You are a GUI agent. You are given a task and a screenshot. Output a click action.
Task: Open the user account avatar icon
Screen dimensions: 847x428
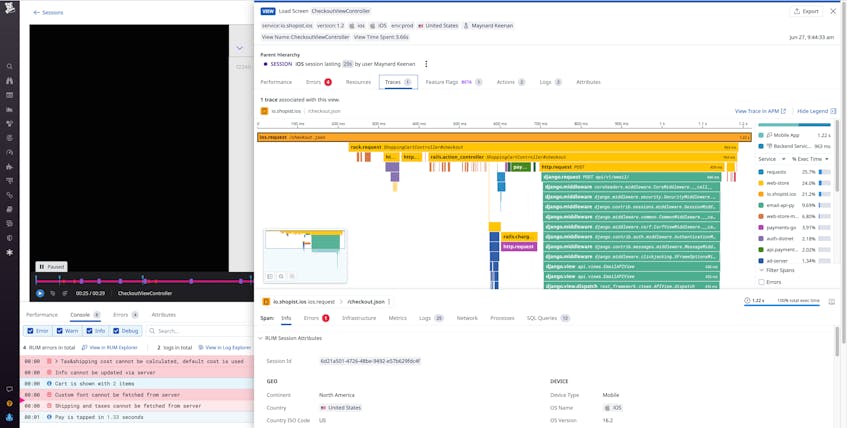click(x=10, y=417)
